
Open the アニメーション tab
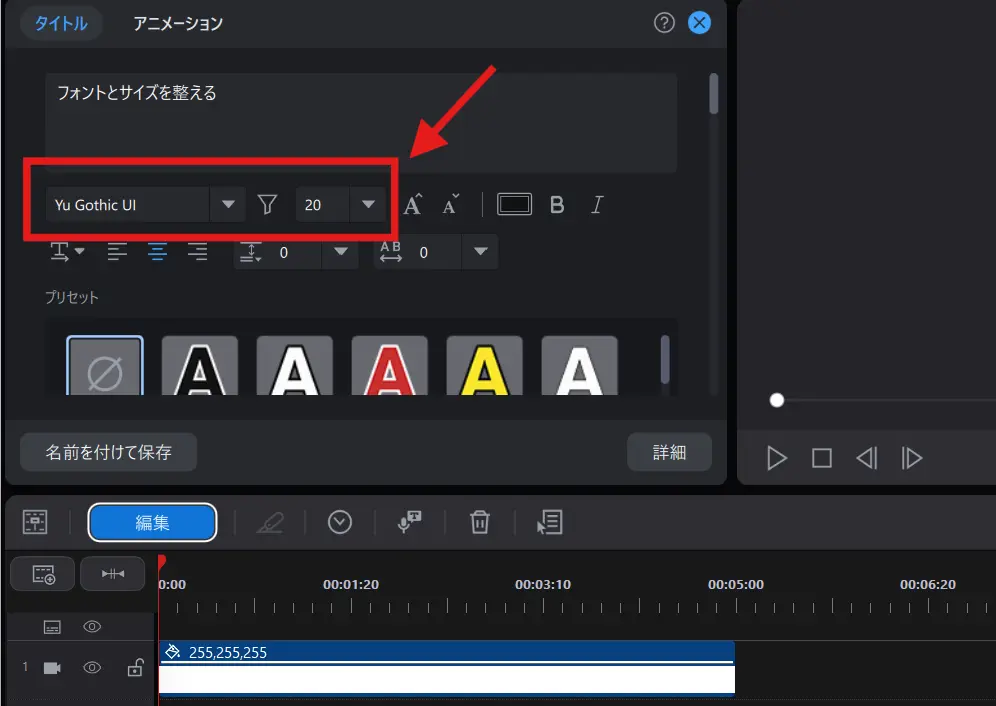coord(178,24)
